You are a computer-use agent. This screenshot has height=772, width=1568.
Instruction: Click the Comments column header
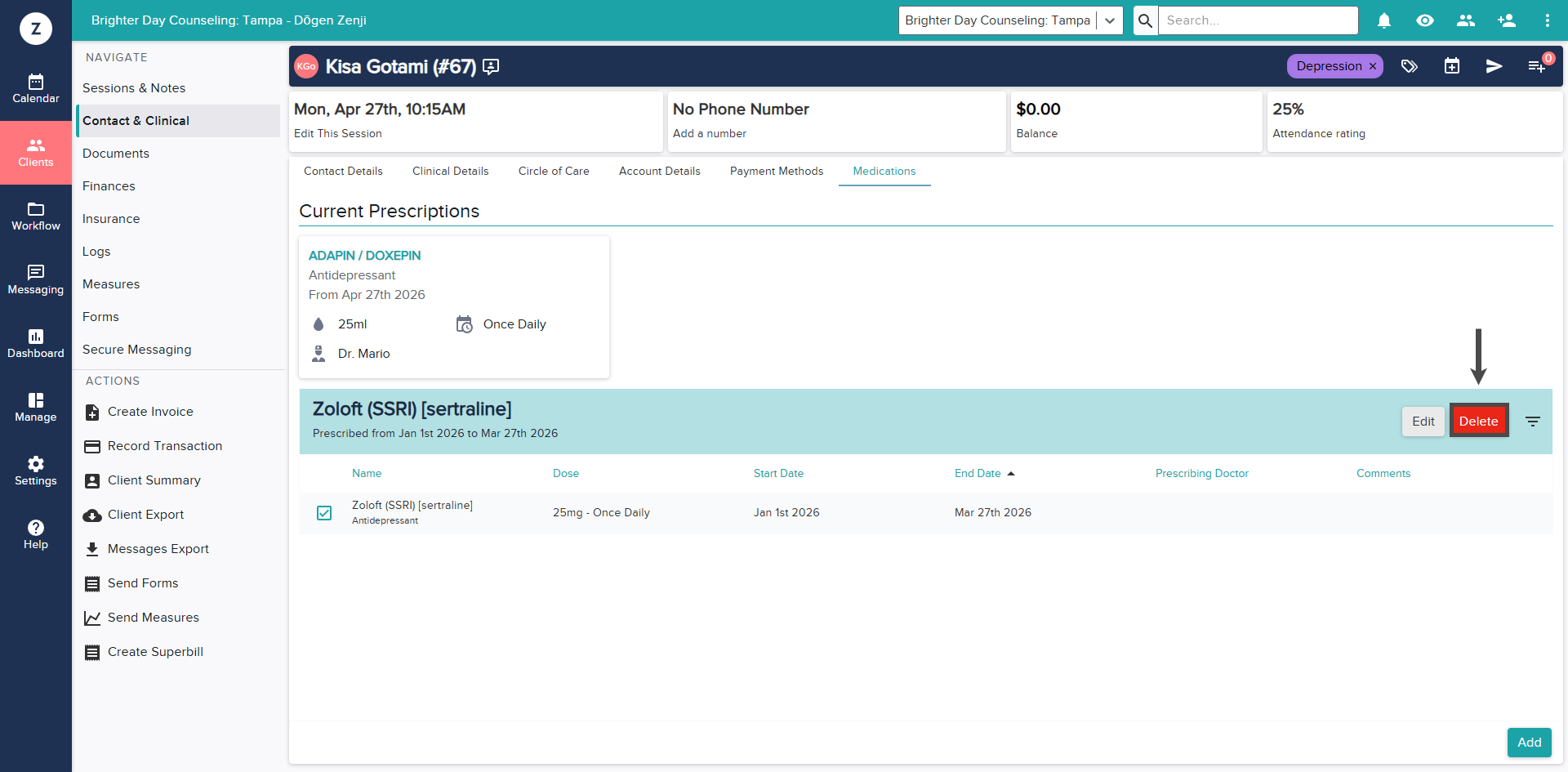(x=1383, y=474)
